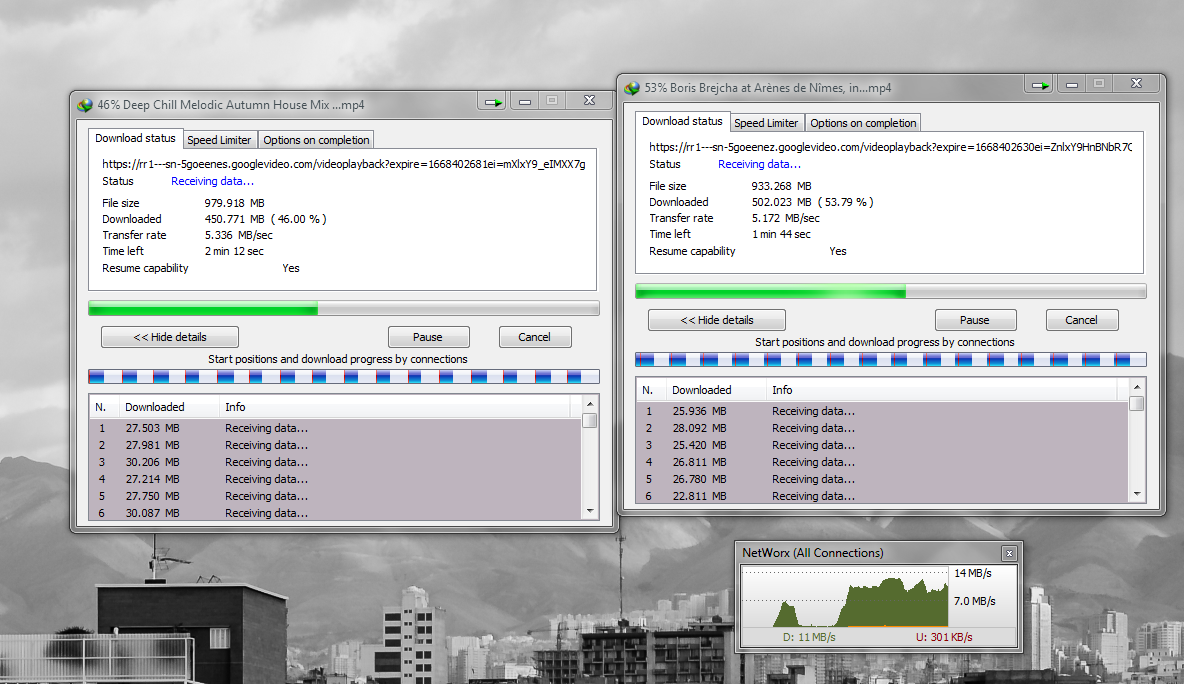Select connection row with 30.206 MB
1184x684 pixels.
point(335,462)
